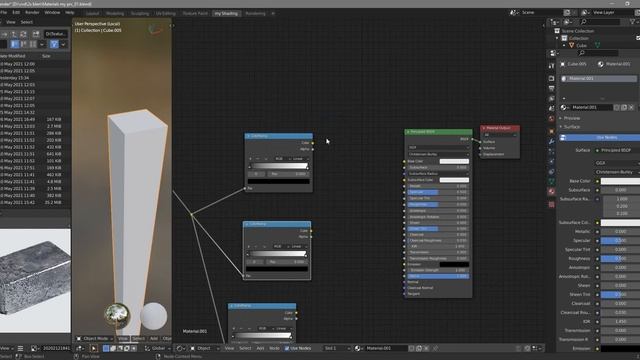Viewport: 640px width, 360px height.
Task: Open the Help menu in top bar
Action: click(x=69, y=13)
